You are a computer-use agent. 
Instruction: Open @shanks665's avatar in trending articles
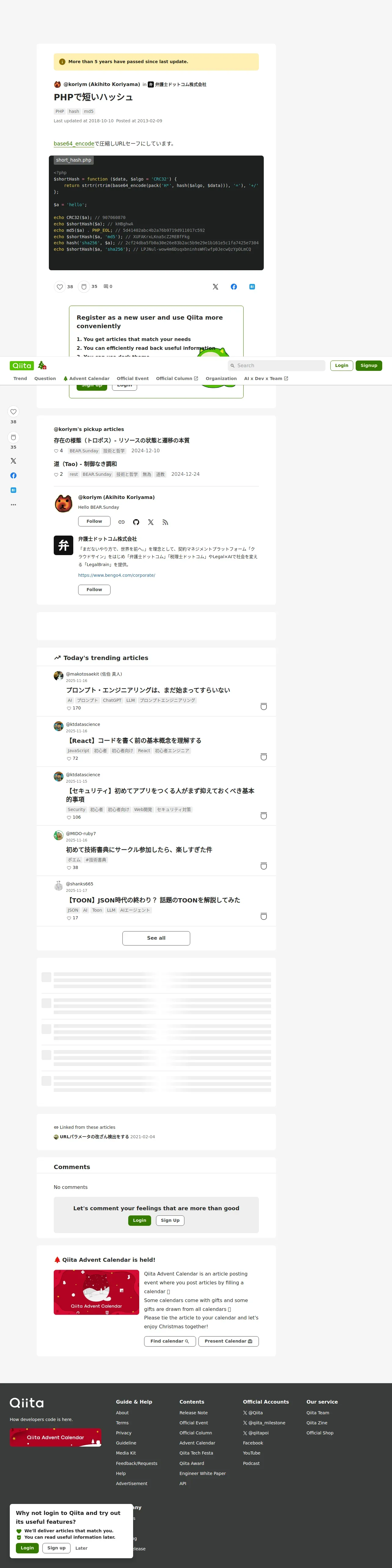tap(59, 886)
